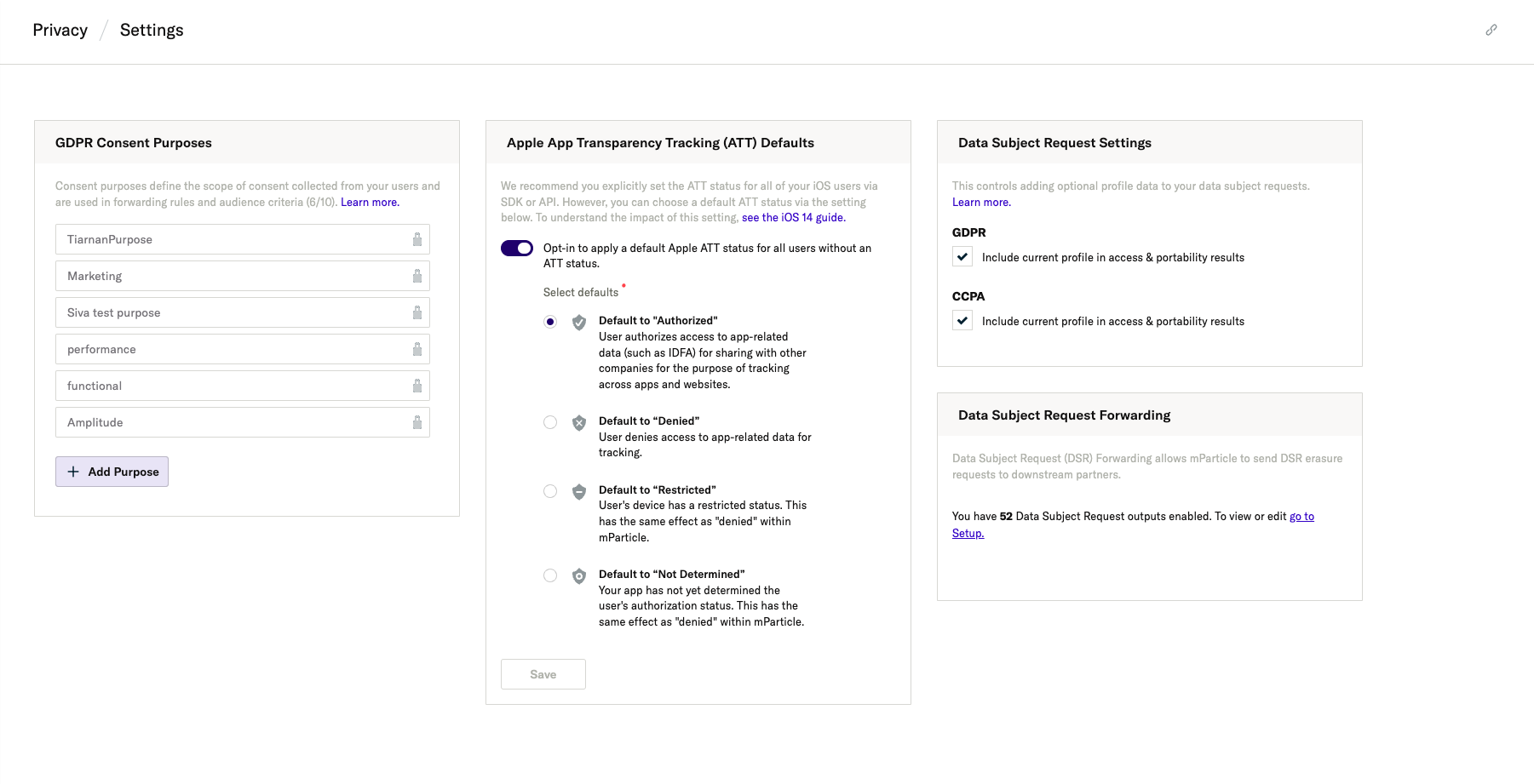Click the Authorized shield checkmark icon

[x=579, y=322]
